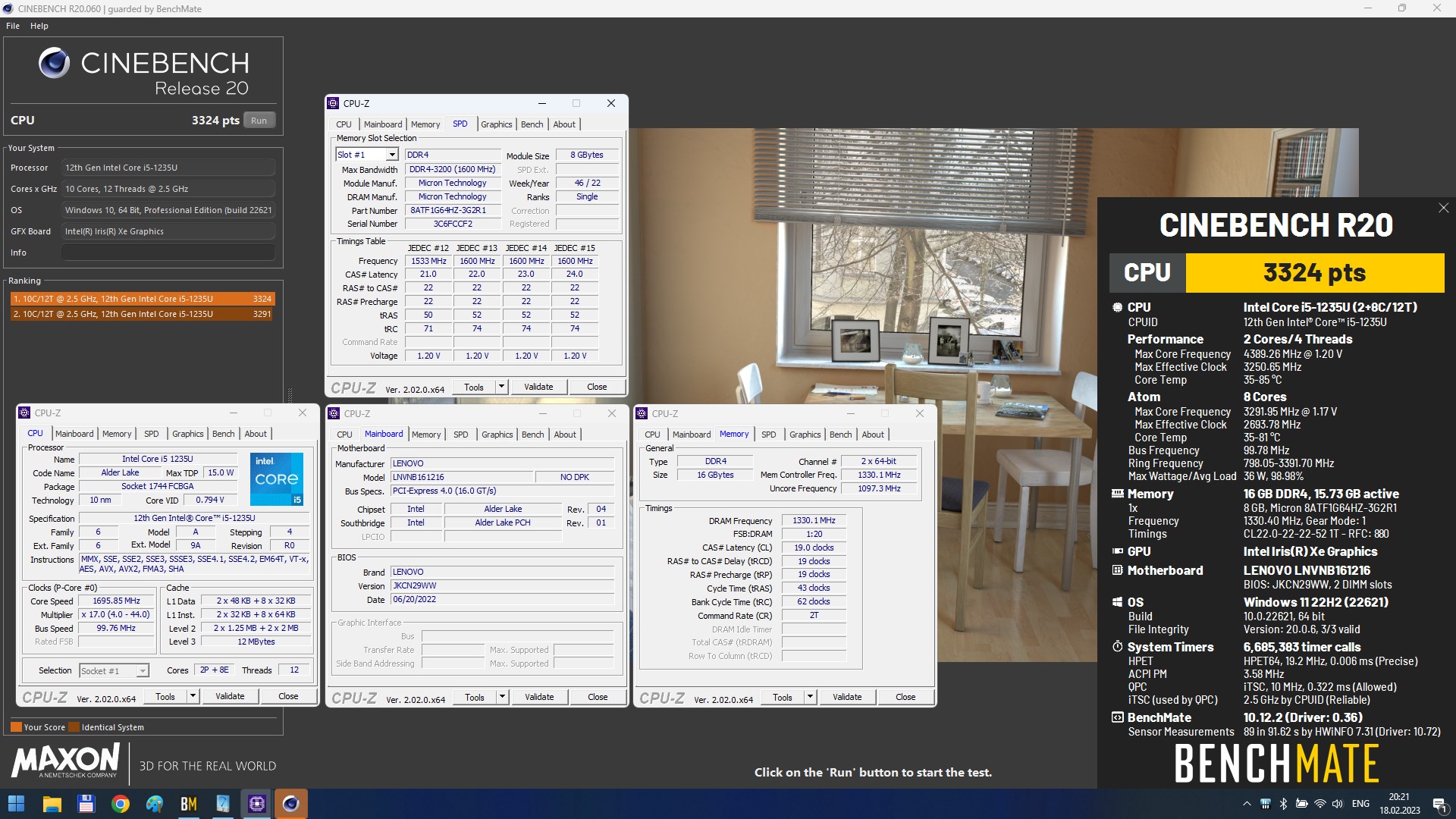Open the CPU tab in SPD window
This screenshot has height=819, width=1456.
coord(344,124)
